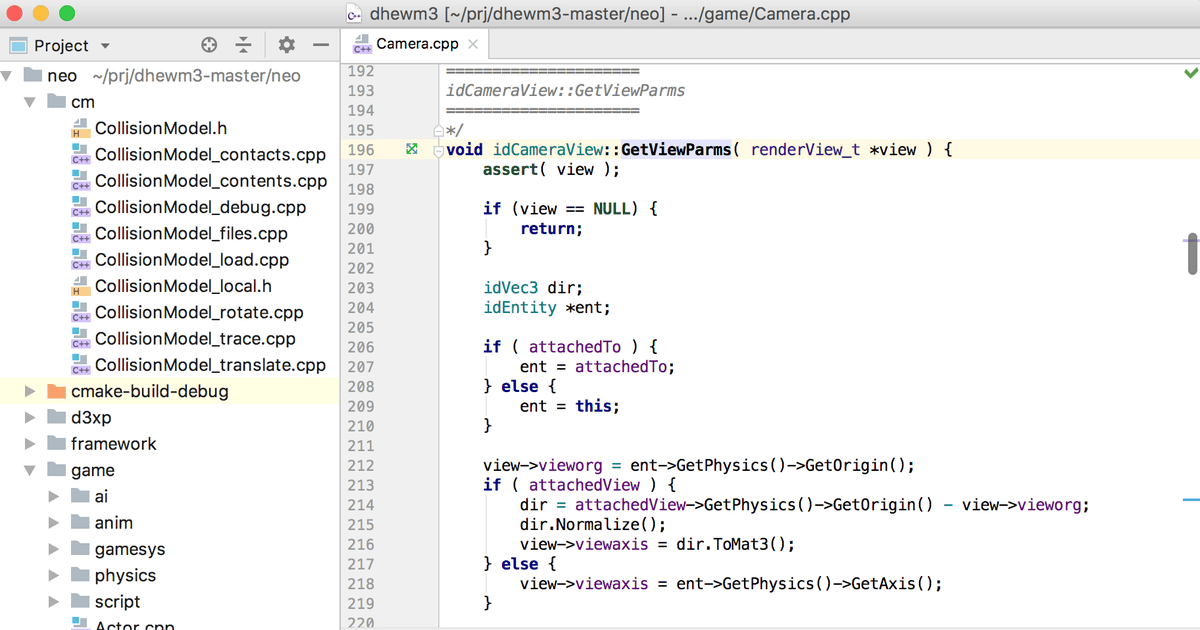
Task: Expand the framework folder
Action: (x=30, y=444)
